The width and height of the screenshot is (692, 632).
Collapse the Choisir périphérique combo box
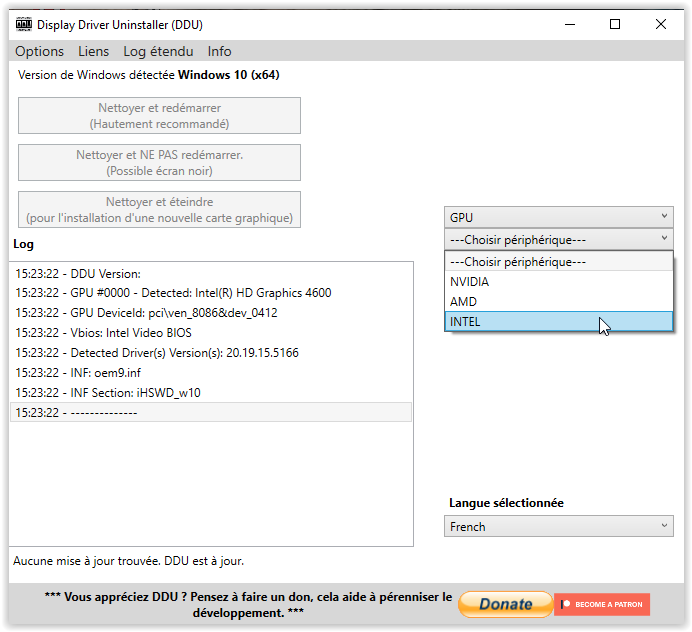(x=559, y=239)
